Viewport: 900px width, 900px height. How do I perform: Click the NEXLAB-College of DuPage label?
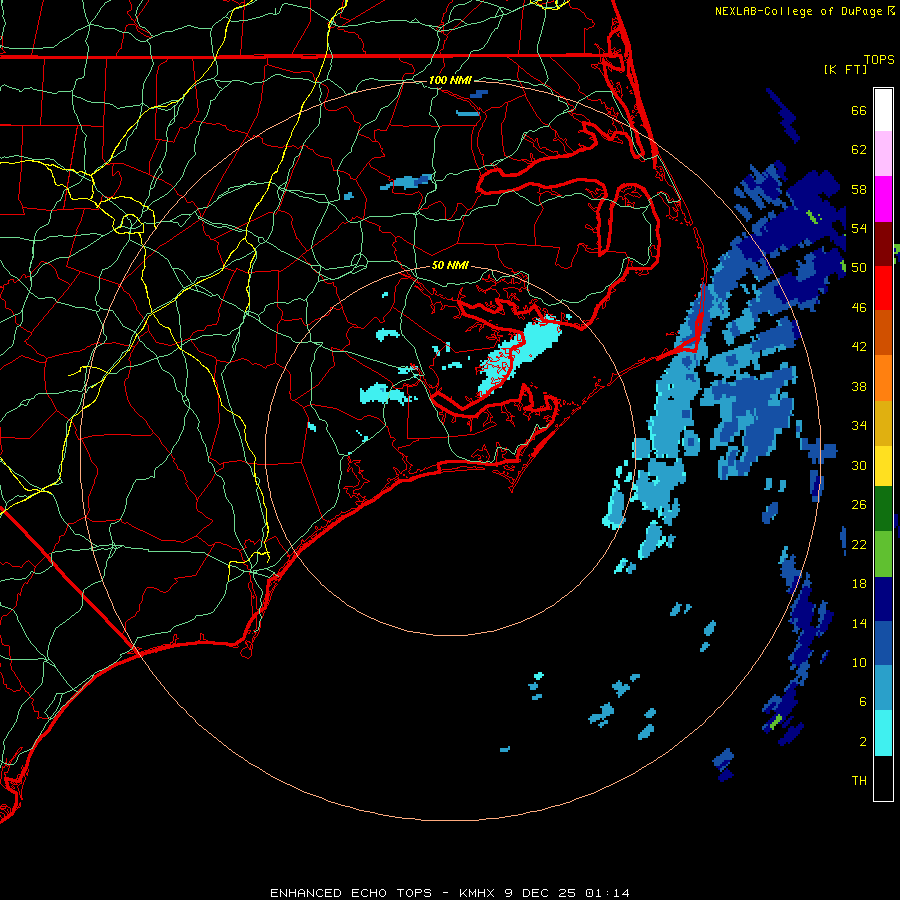click(798, 11)
